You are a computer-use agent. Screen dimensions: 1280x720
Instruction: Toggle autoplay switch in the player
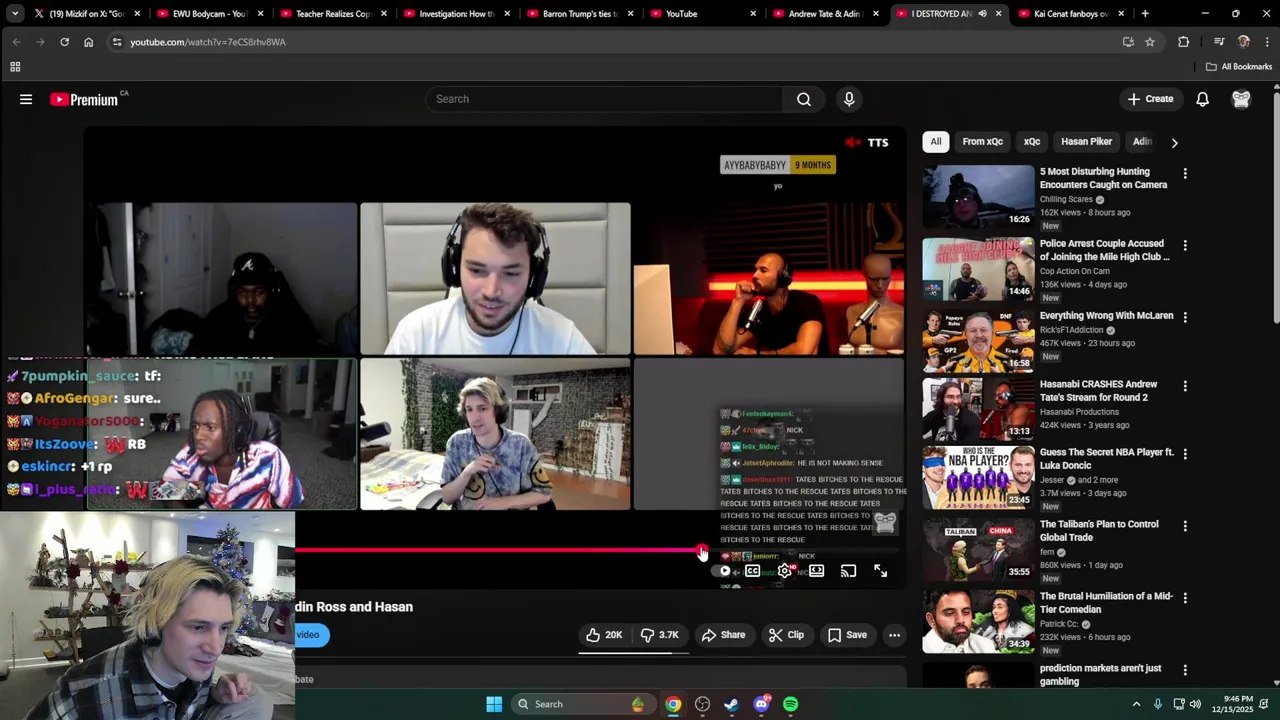[722, 571]
